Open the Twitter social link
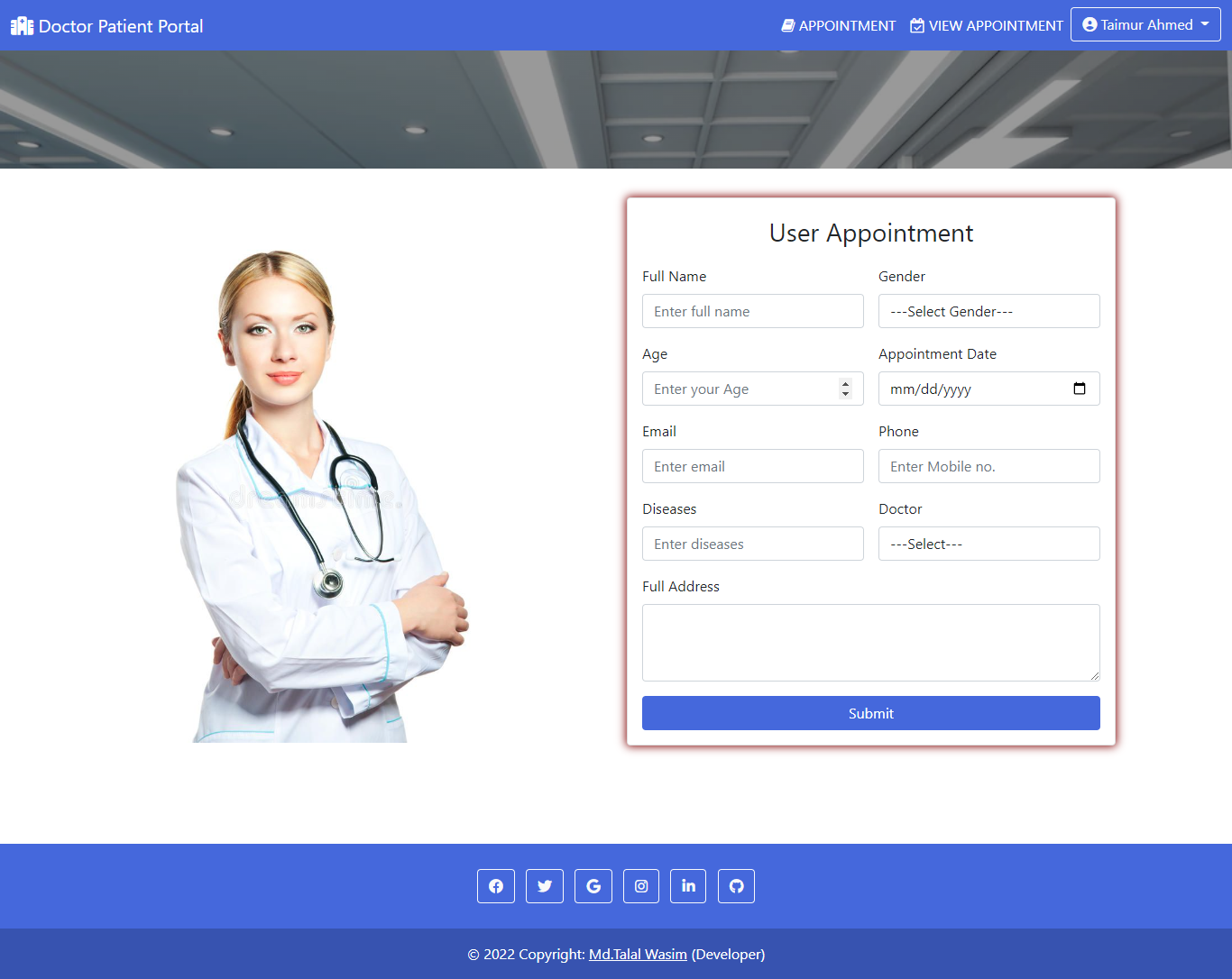The image size is (1232, 979). [545, 886]
